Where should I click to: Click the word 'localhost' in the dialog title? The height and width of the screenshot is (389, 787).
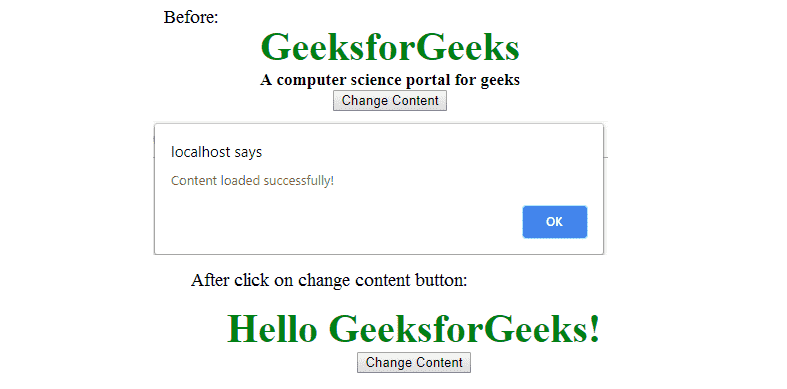point(203,152)
